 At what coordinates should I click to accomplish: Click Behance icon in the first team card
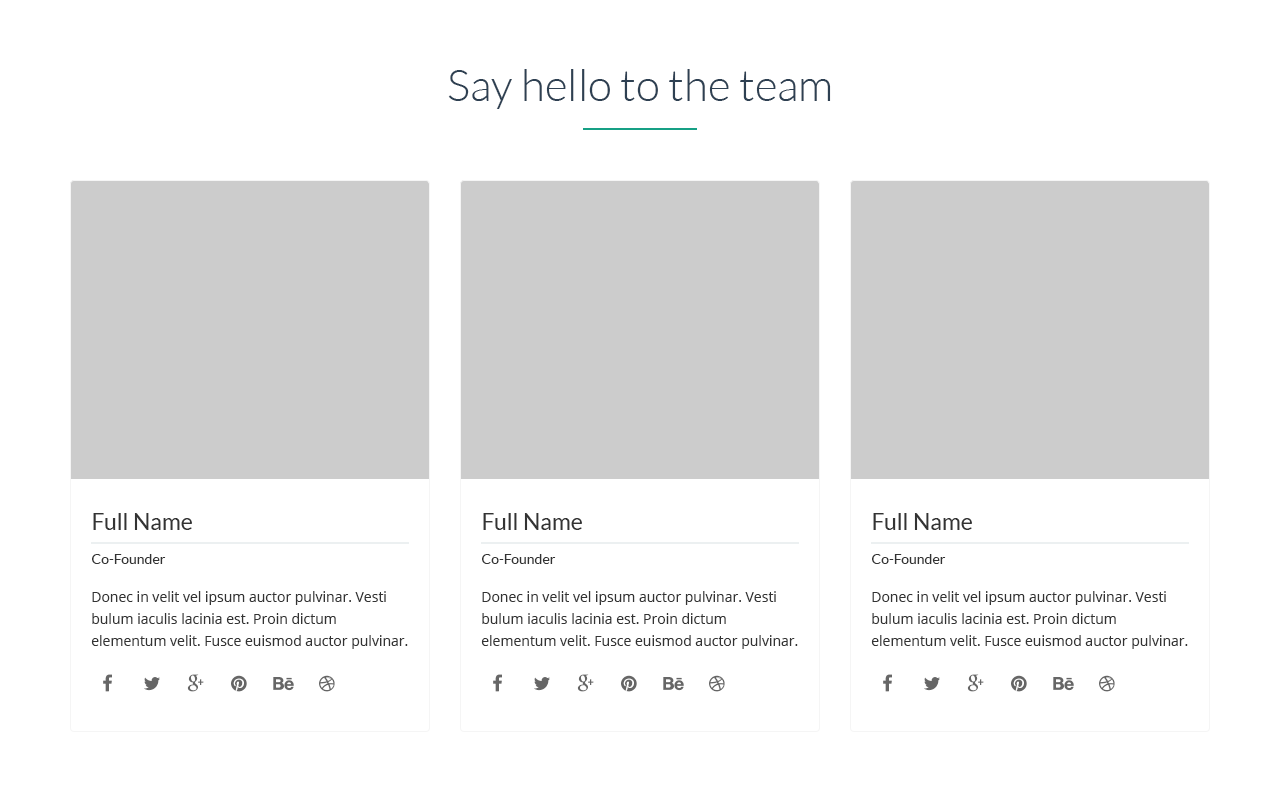[283, 684]
